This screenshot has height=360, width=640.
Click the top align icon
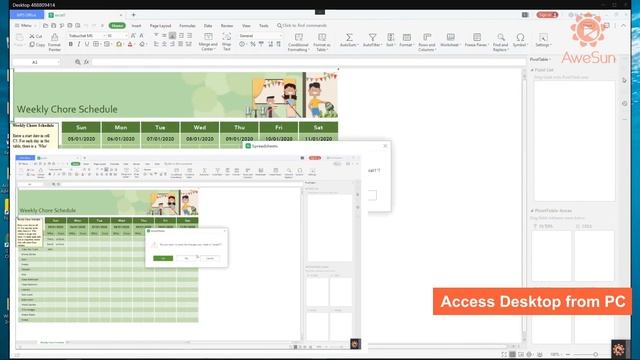pyautogui.click(x=156, y=36)
